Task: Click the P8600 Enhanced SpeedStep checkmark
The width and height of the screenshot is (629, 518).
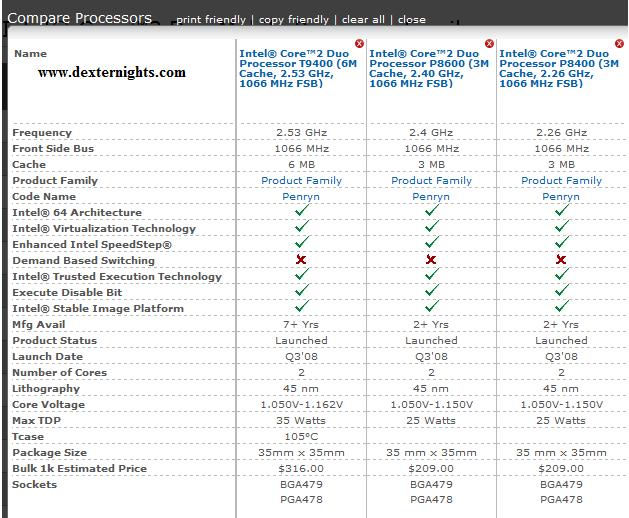Action: pyautogui.click(x=432, y=242)
